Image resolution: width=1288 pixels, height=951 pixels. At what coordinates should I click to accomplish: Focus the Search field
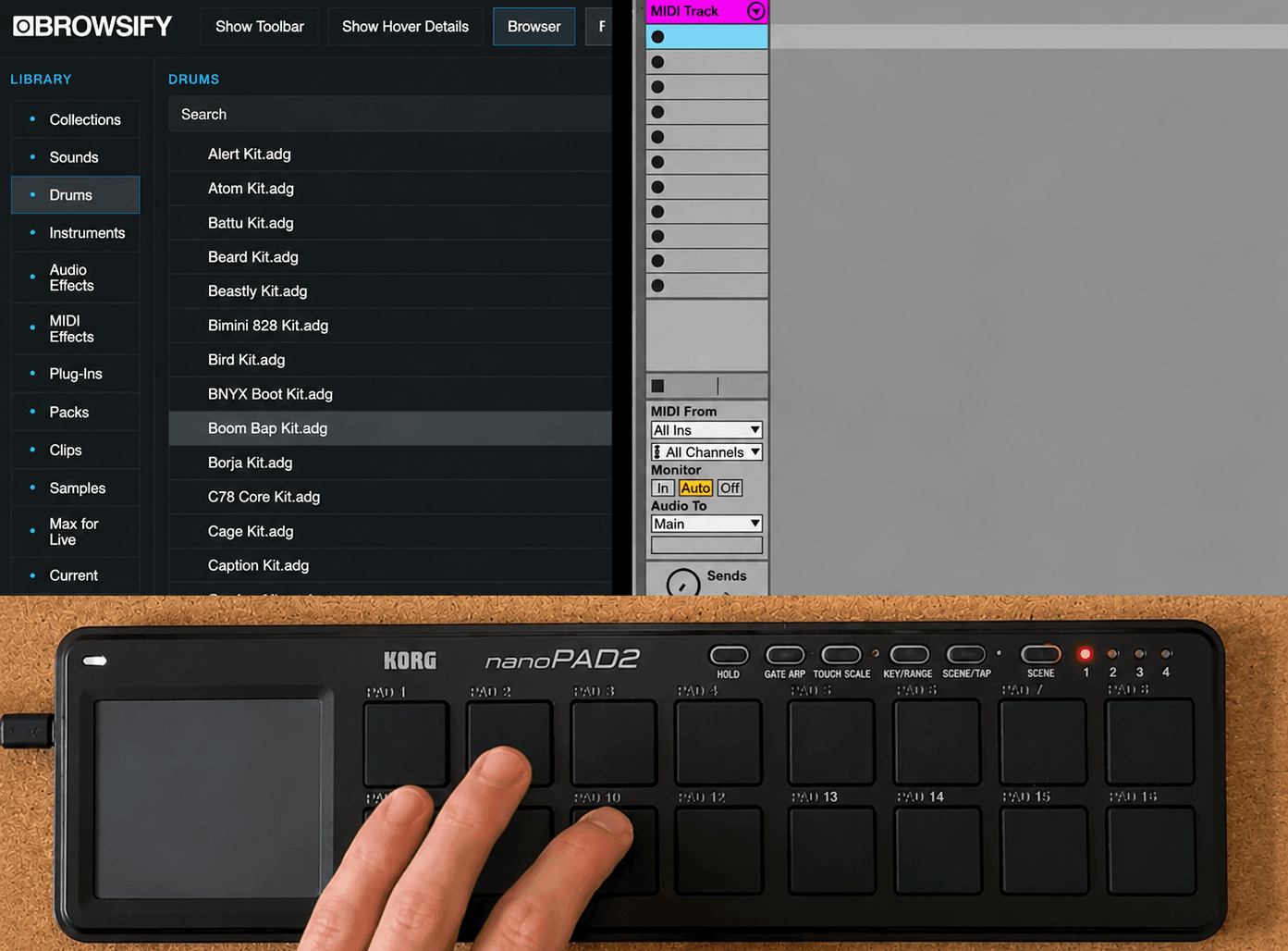tap(390, 115)
